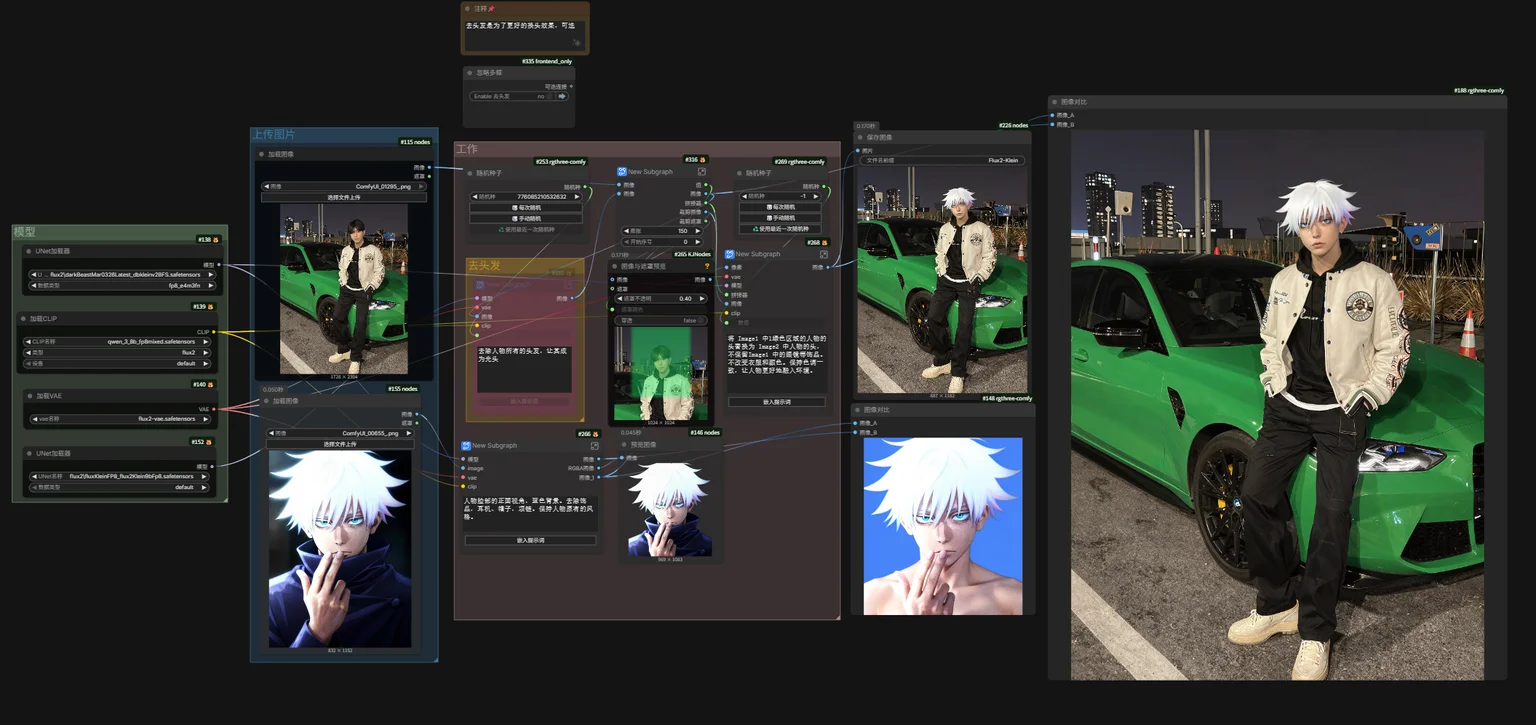This screenshot has width=1536, height=725.
Task: Click the #138 node badge icon
Action: (216, 240)
